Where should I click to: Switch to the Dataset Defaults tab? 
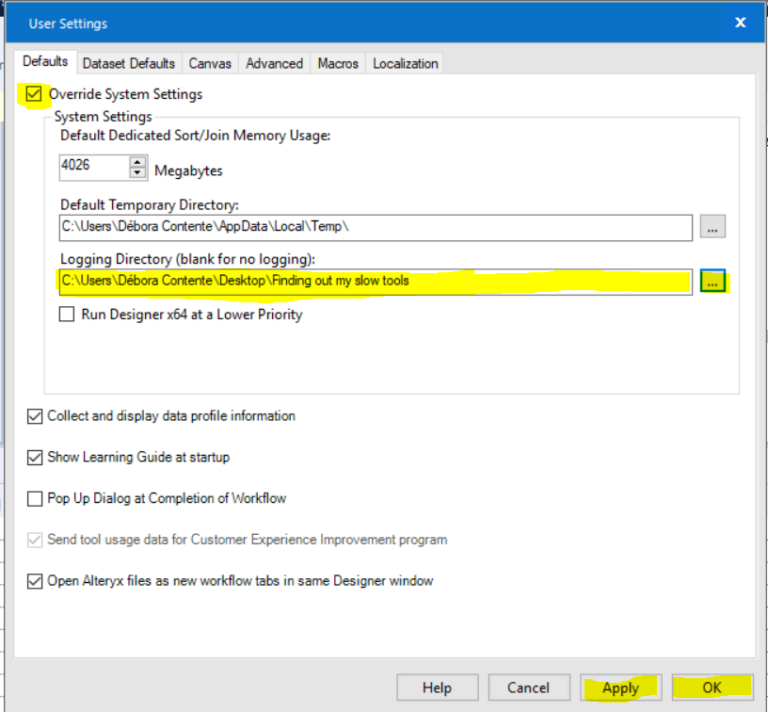[x=129, y=63]
